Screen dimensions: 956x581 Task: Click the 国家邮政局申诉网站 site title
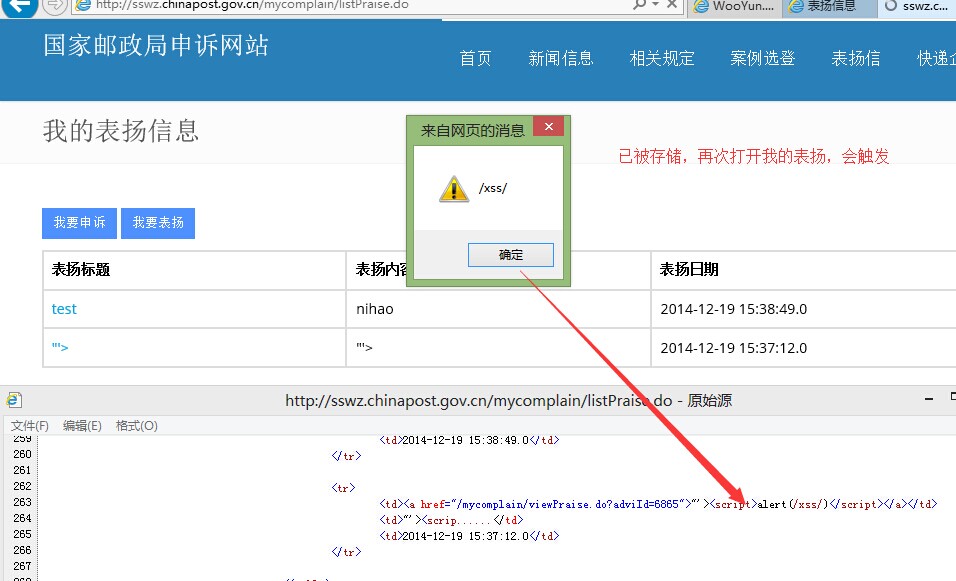155,45
